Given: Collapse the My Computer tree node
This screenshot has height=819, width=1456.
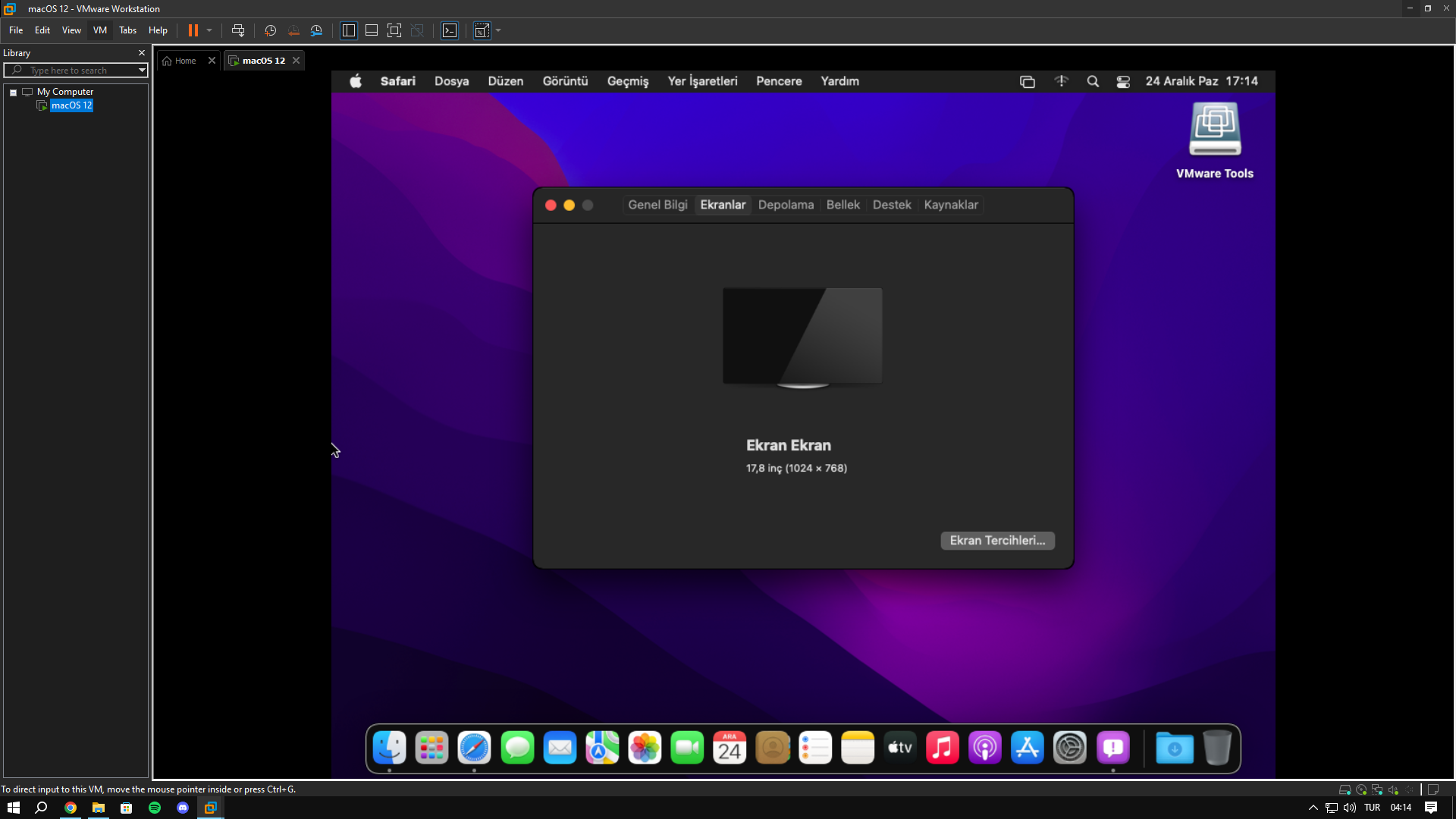Looking at the screenshot, I should (x=14, y=93).
